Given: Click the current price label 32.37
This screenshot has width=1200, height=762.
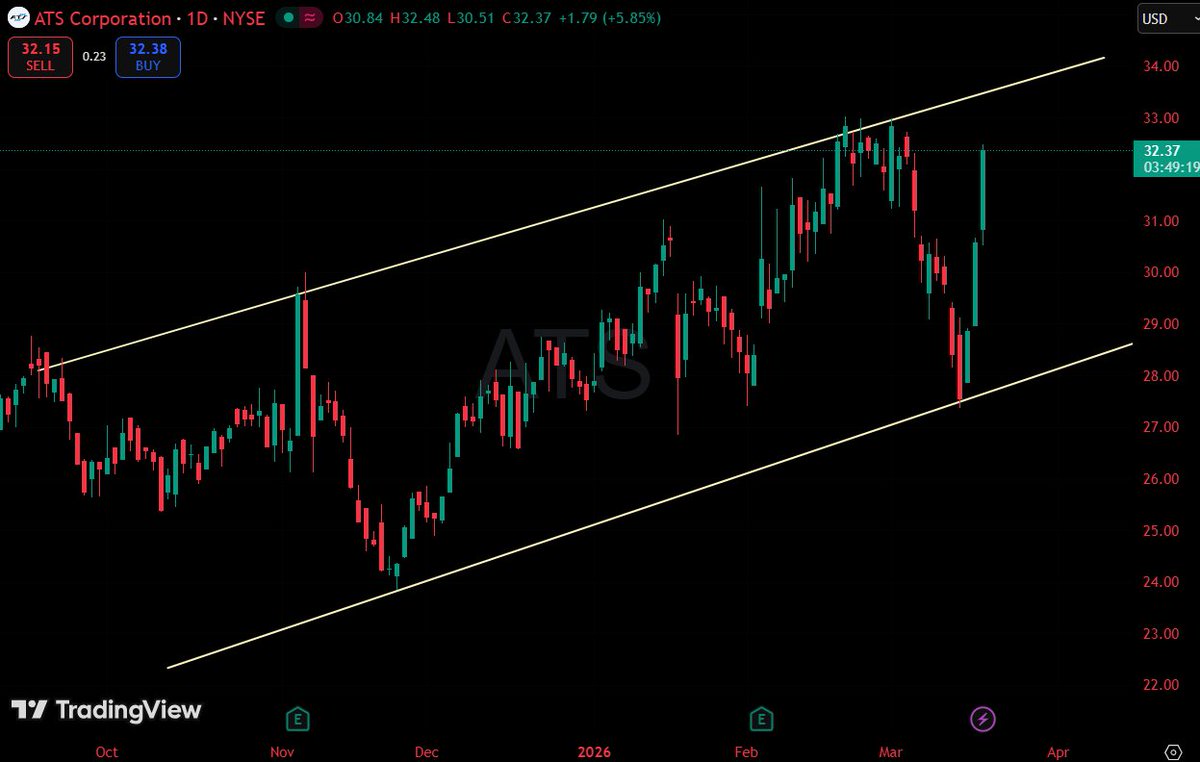Looking at the screenshot, I should pos(1163,151).
